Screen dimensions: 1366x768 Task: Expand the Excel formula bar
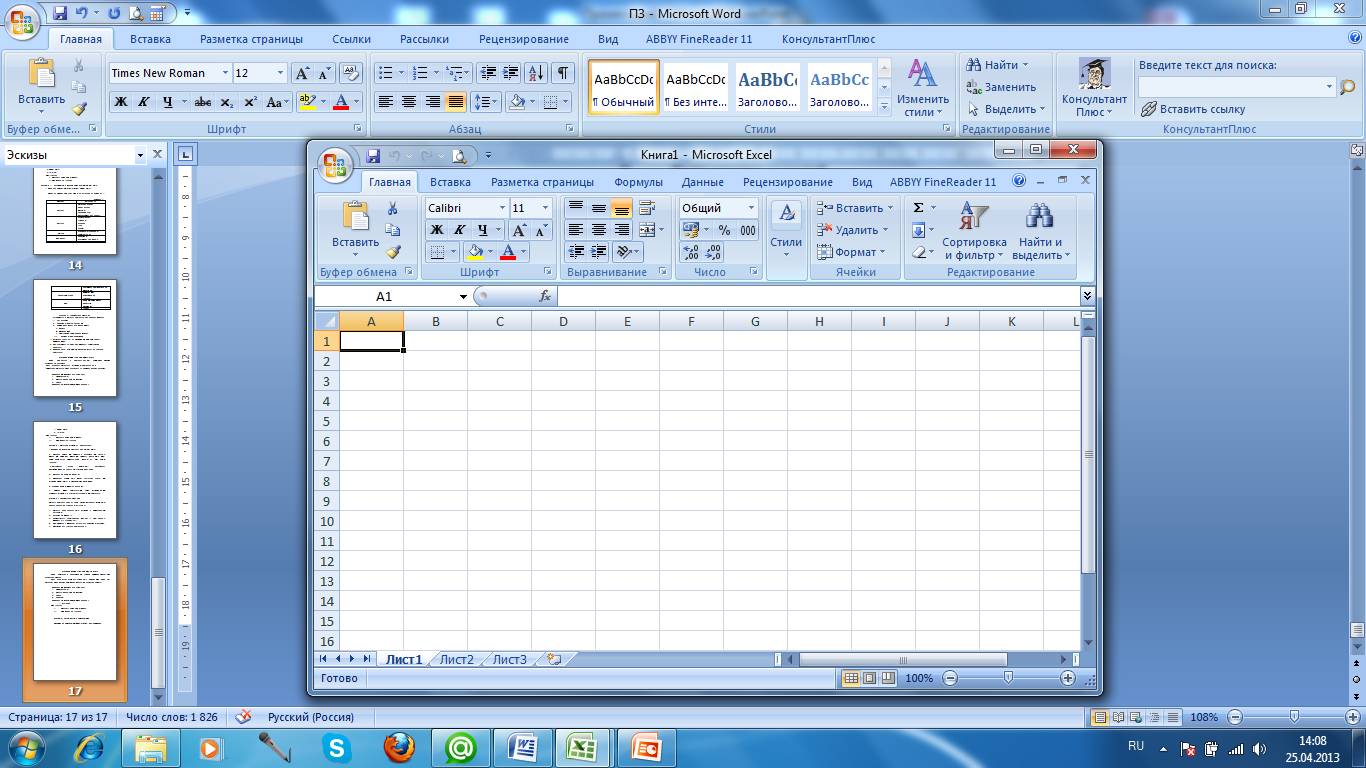click(x=1088, y=296)
